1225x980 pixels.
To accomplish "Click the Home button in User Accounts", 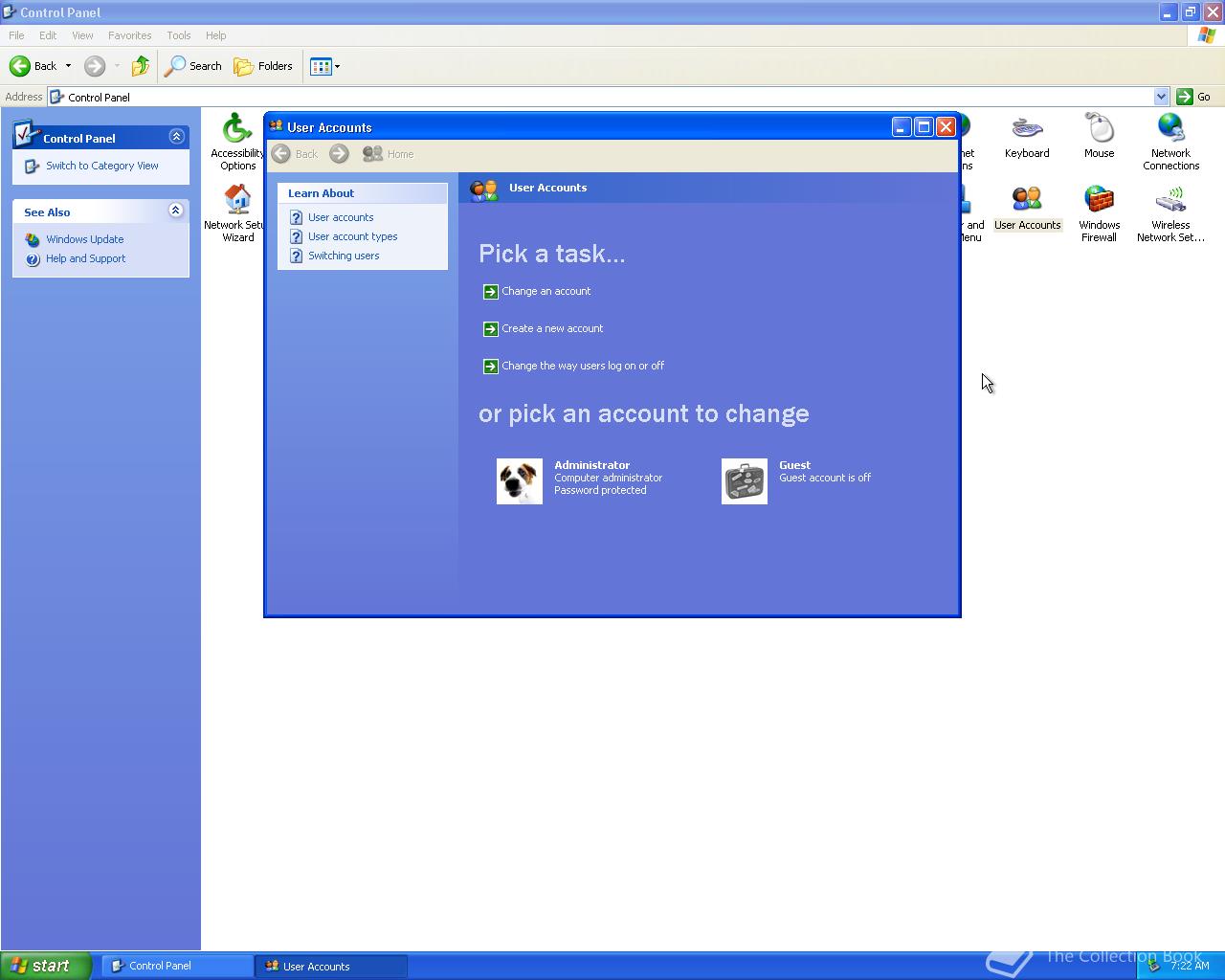I will point(389,154).
